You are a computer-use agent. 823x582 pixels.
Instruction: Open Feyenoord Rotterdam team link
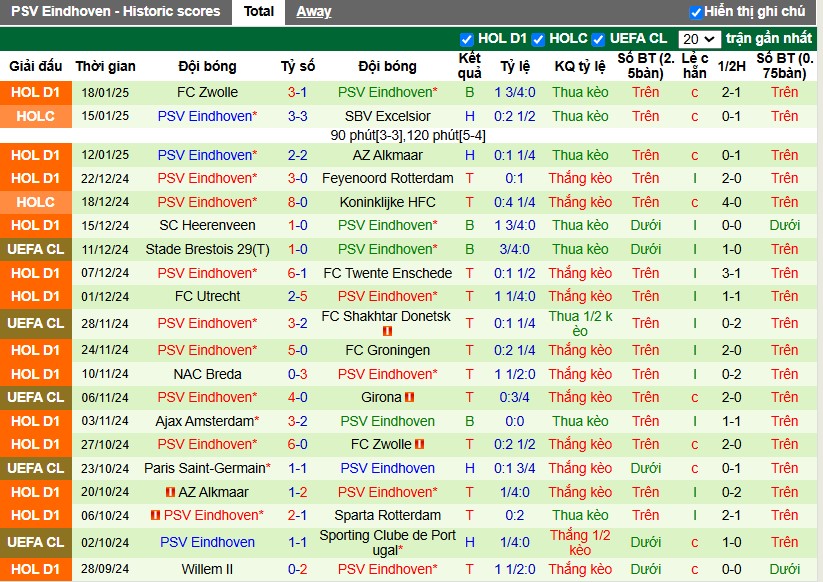(387, 178)
